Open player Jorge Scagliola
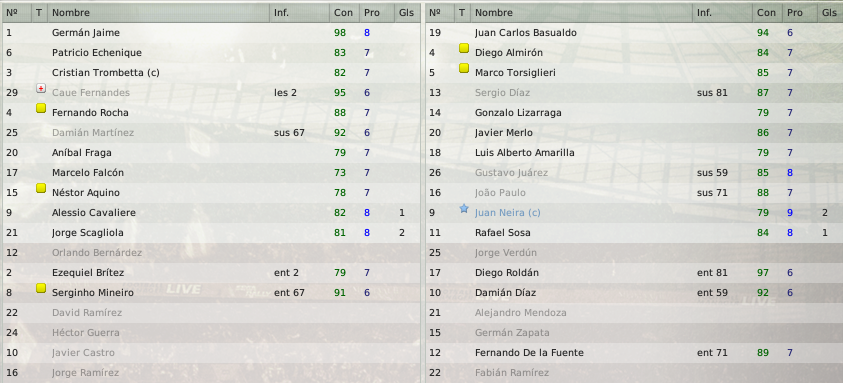The image size is (843, 383). point(88,232)
